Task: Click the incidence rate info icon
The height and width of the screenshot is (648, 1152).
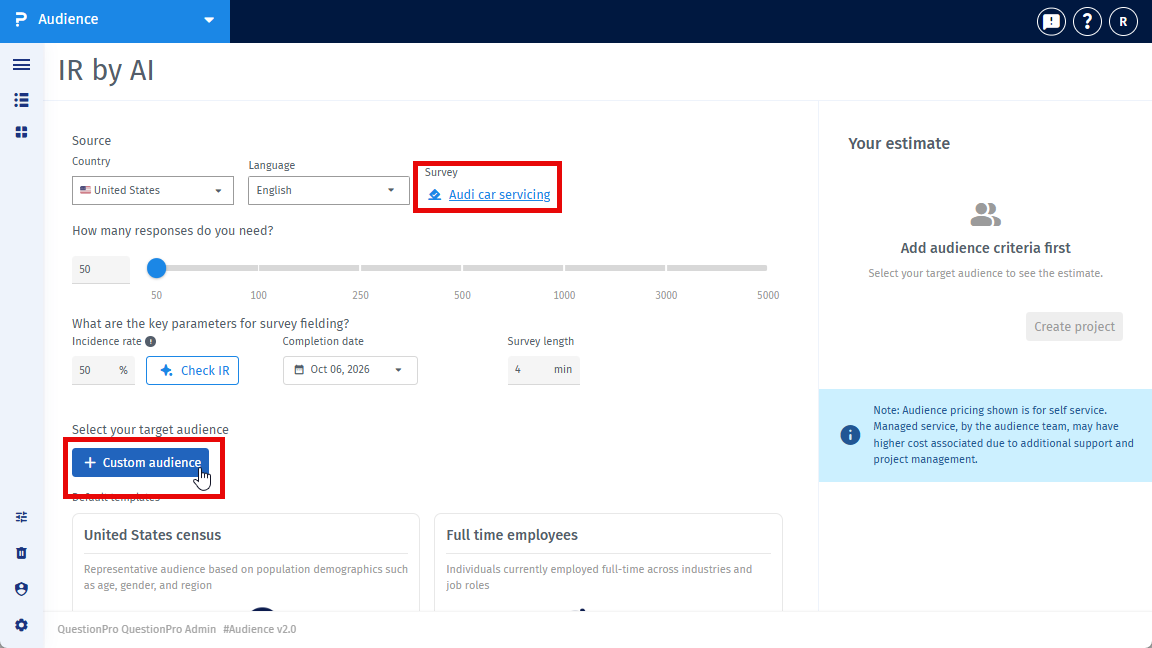Action: 151,342
